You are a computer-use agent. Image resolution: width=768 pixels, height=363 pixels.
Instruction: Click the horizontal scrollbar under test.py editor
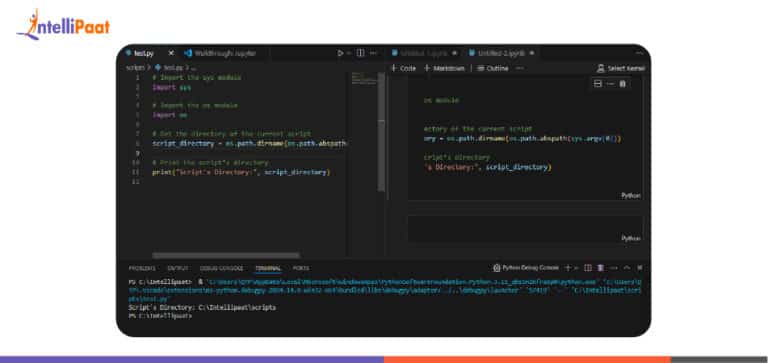(x=226, y=255)
